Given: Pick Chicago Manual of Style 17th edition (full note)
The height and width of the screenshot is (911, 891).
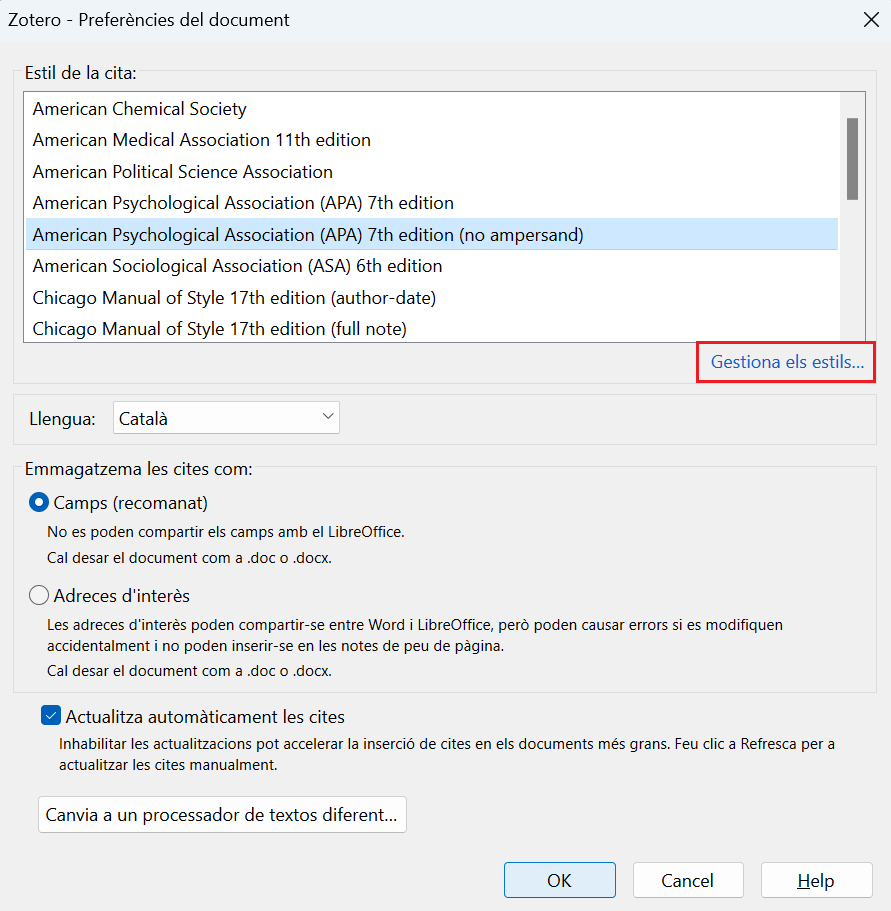Looking at the screenshot, I should pos(432,329).
